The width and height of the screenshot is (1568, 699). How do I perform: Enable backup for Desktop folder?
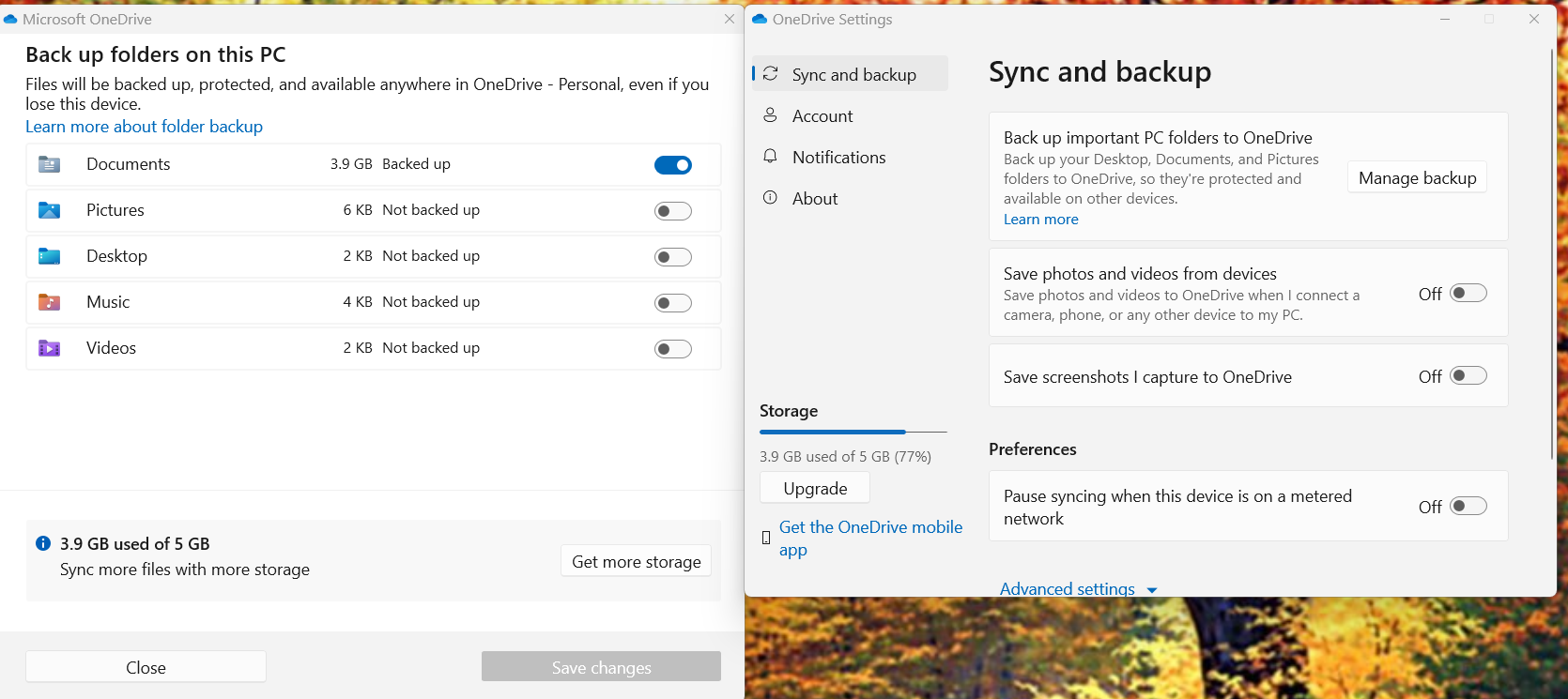(673, 257)
